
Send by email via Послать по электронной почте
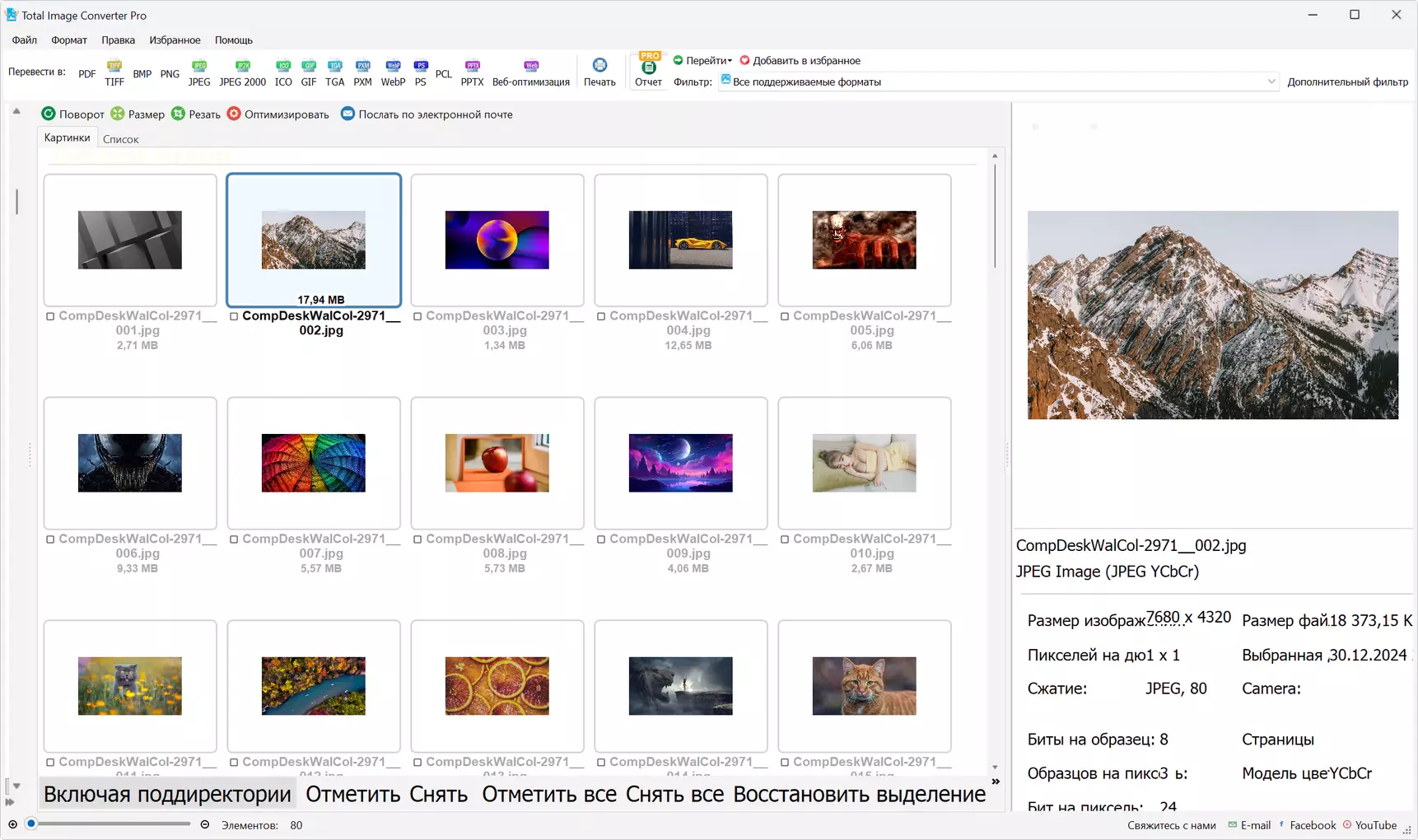pyautogui.click(x=427, y=114)
